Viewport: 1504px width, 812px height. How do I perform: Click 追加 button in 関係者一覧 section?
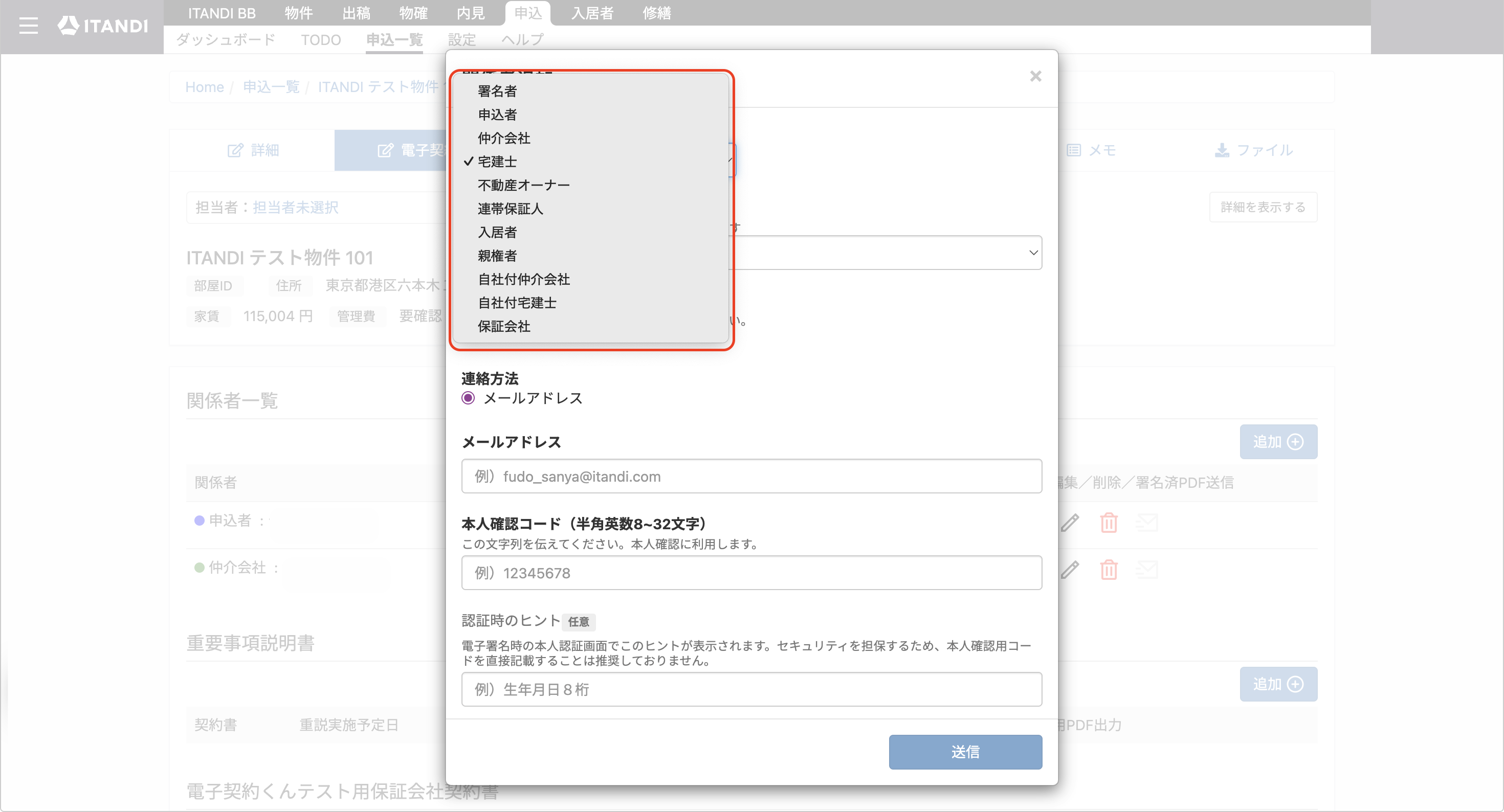click(1278, 442)
